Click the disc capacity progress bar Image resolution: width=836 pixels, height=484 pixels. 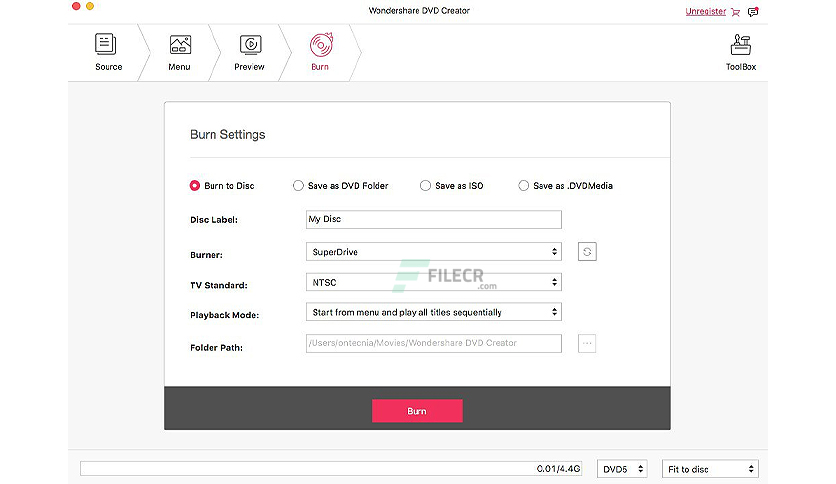[331, 469]
